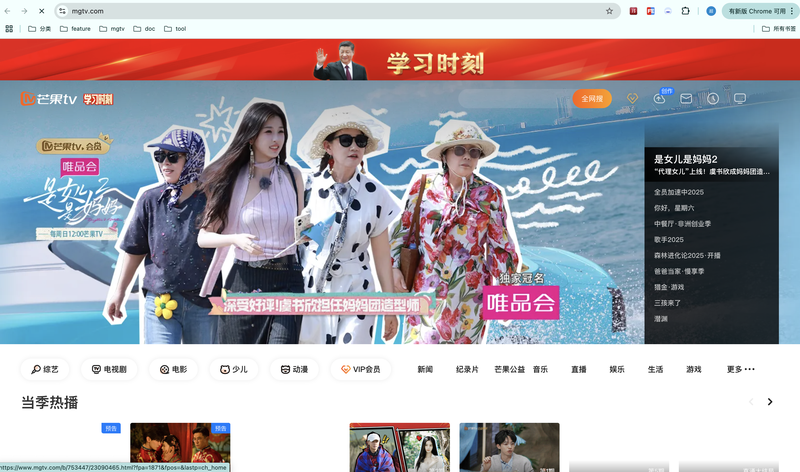The height and width of the screenshot is (472, 800).
Task: Open the red collage variety show thumbnail
Action: tap(399, 447)
